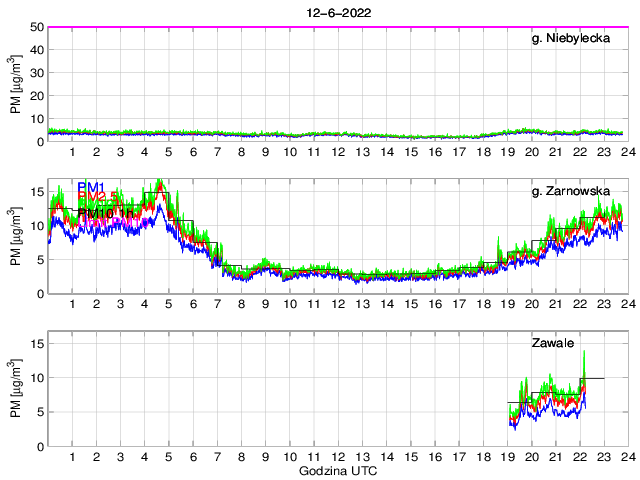This screenshot has width=640, height=480.
Task: Click the Godzina UTC axis label
Action: [x=337, y=470]
